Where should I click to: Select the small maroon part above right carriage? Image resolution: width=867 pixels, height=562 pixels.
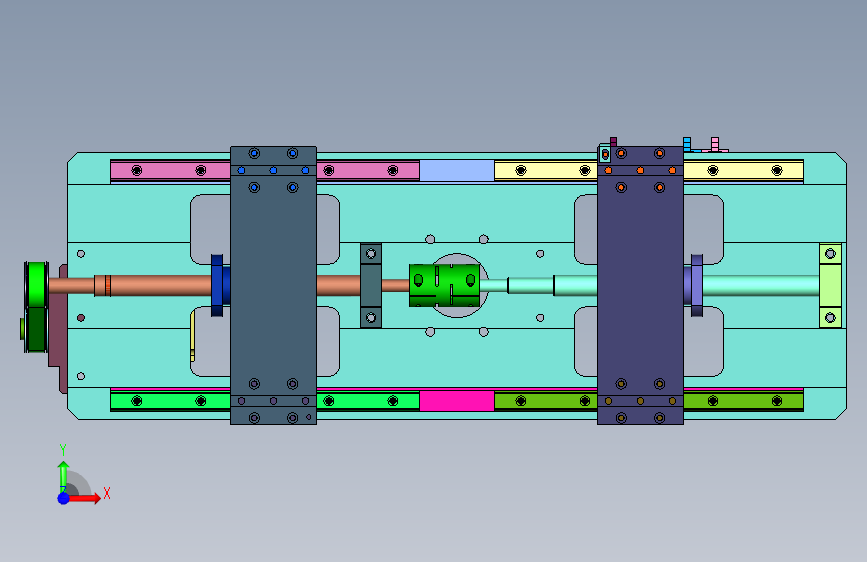(613, 142)
